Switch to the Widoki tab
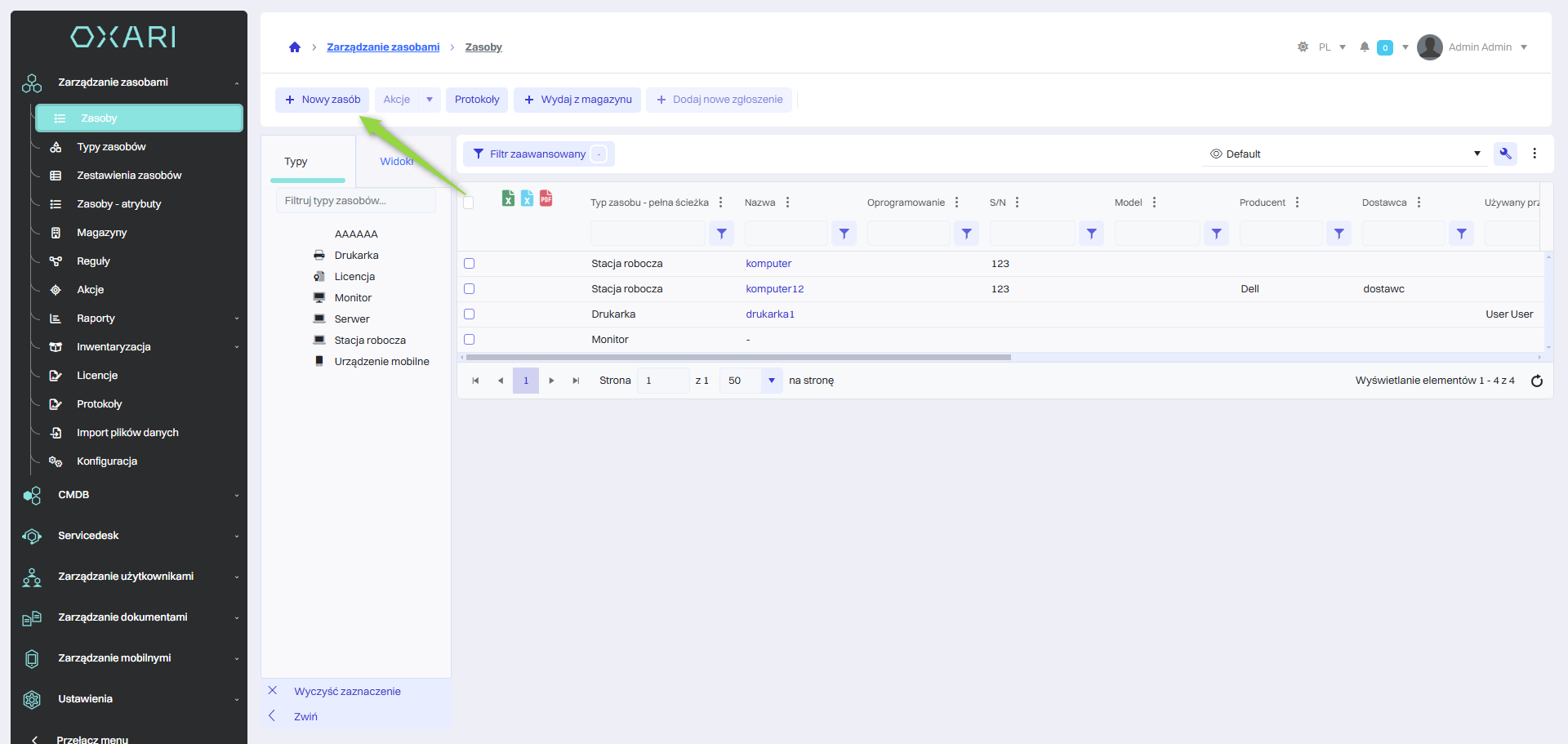Viewport: 1568px width, 744px height. coord(397,162)
